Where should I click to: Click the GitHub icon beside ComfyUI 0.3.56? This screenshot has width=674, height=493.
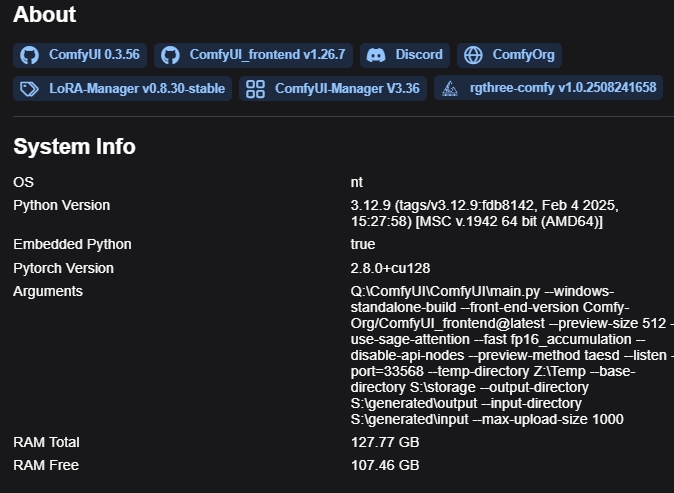tap(30, 55)
